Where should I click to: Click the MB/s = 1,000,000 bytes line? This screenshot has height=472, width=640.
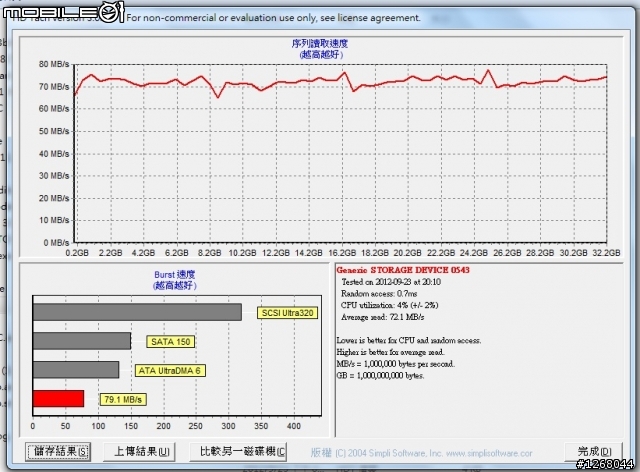(x=395, y=364)
